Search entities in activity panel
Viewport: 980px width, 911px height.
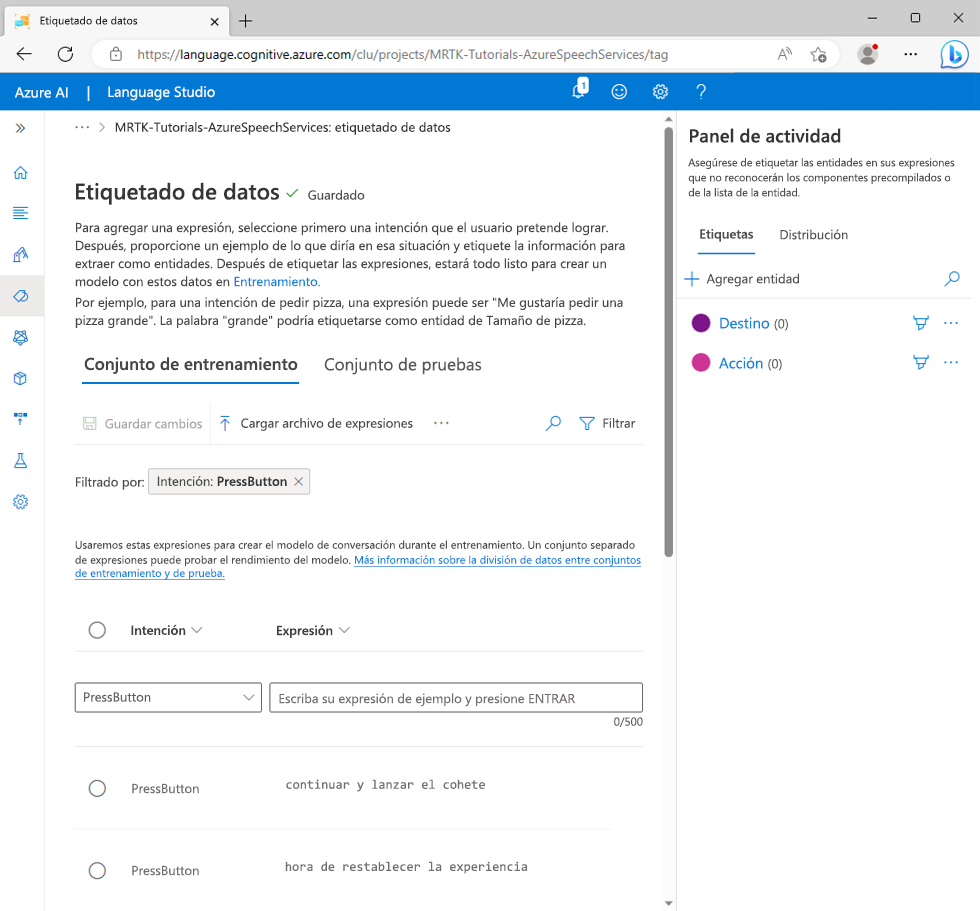(952, 279)
